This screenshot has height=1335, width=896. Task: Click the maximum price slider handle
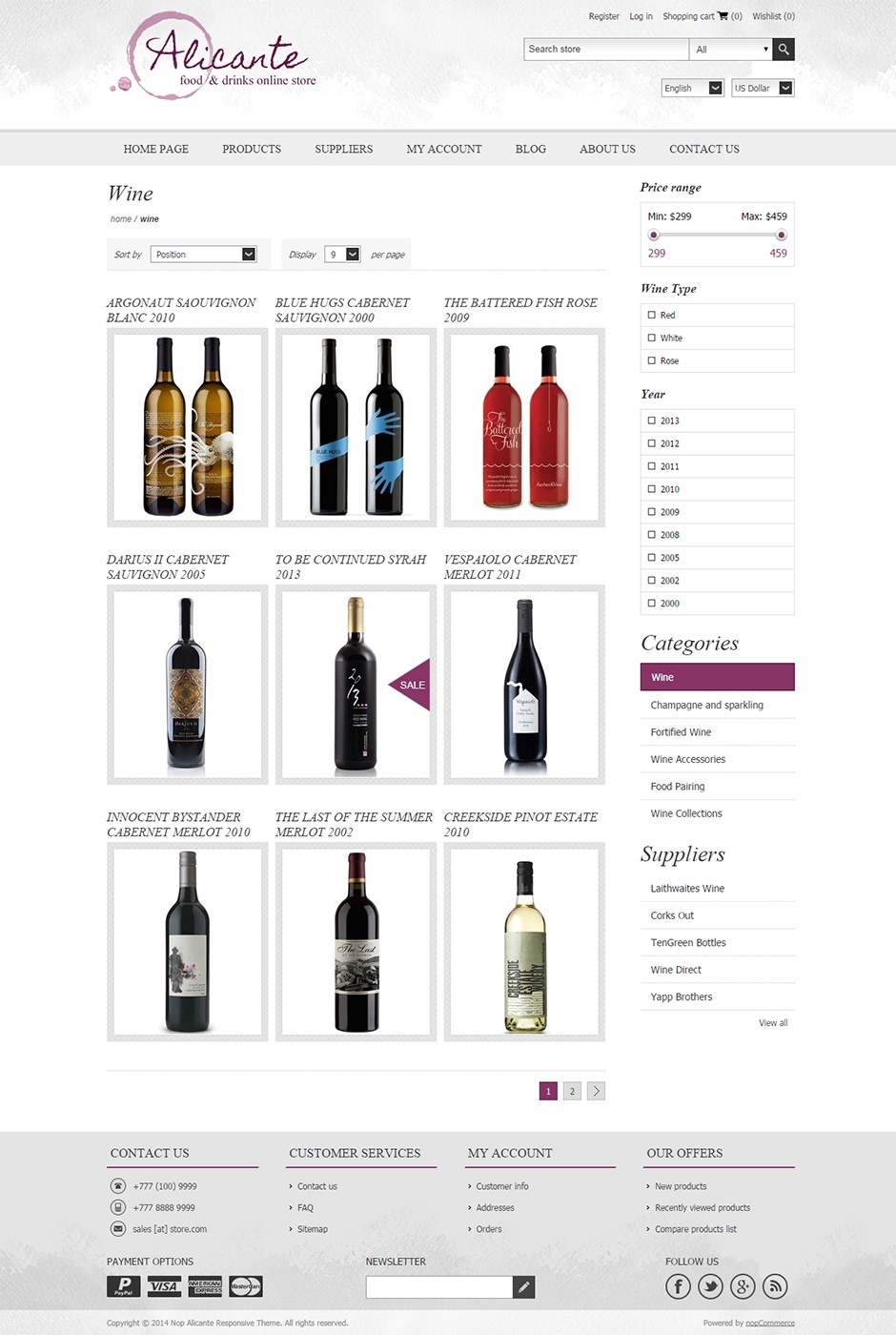[x=781, y=235]
